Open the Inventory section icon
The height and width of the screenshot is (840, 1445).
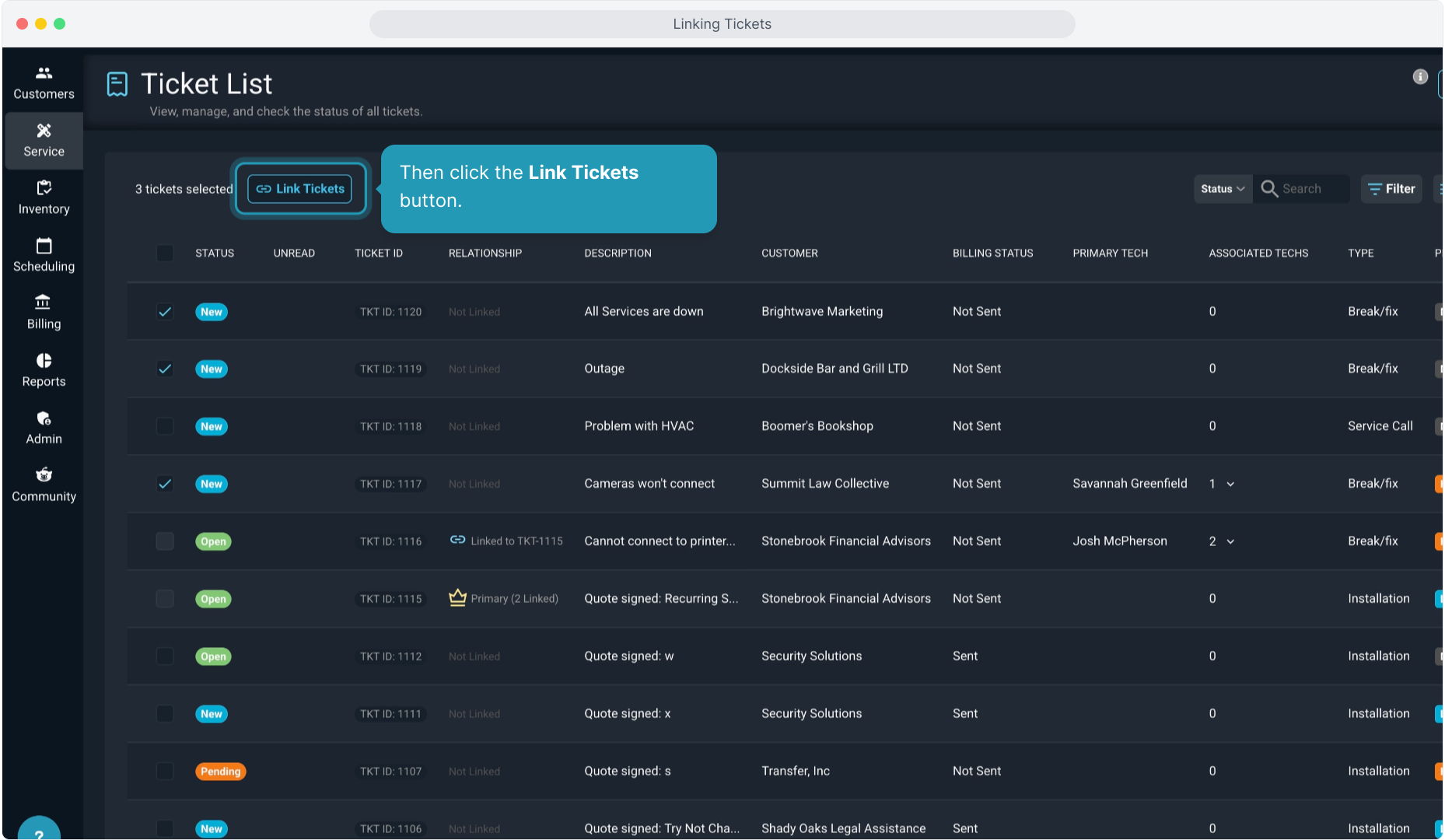pyautogui.click(x=44, y=188)
